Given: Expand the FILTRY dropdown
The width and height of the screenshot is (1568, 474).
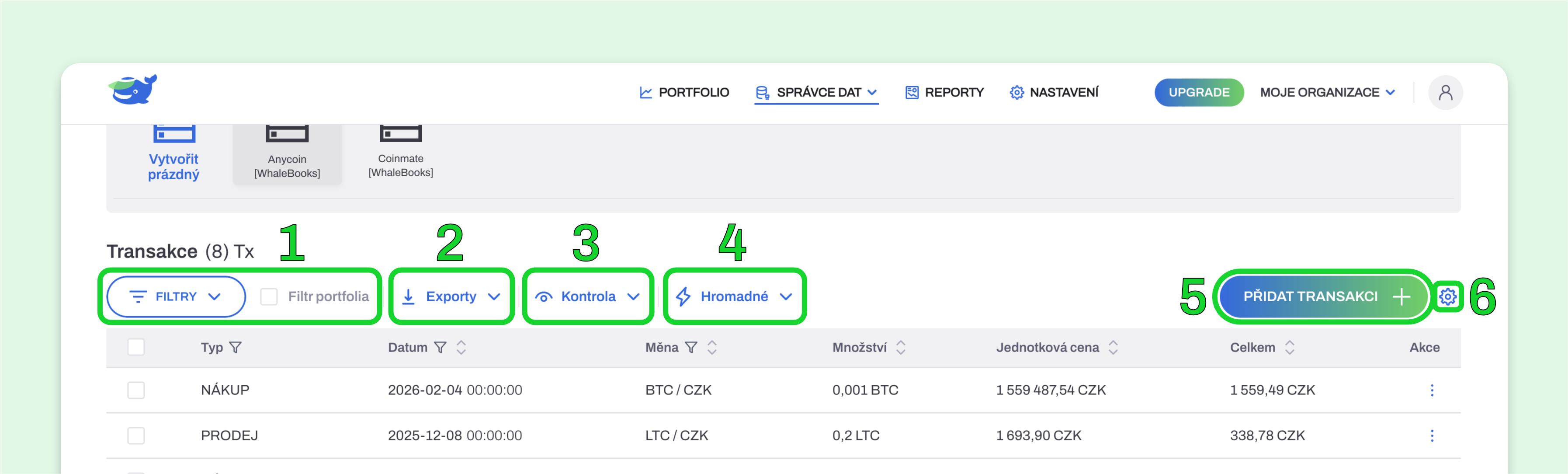Looking at the screenshot, I should point(176,297).
